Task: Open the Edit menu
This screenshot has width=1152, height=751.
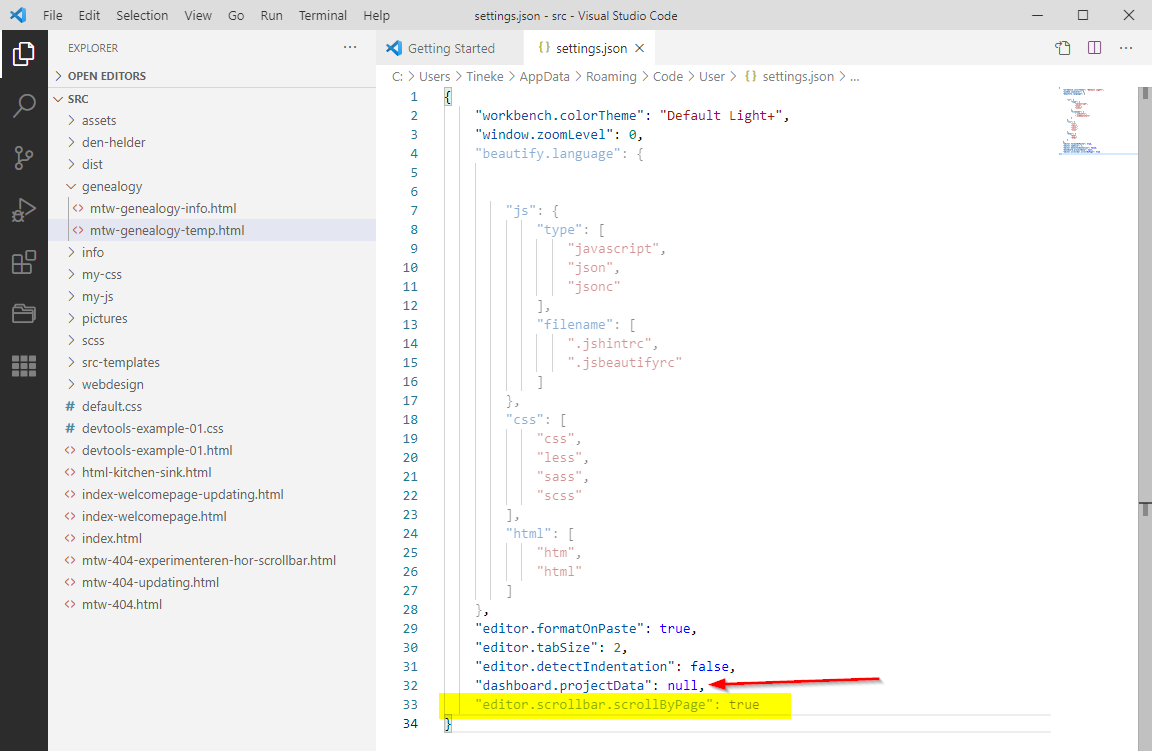Action: click(89, 15)
